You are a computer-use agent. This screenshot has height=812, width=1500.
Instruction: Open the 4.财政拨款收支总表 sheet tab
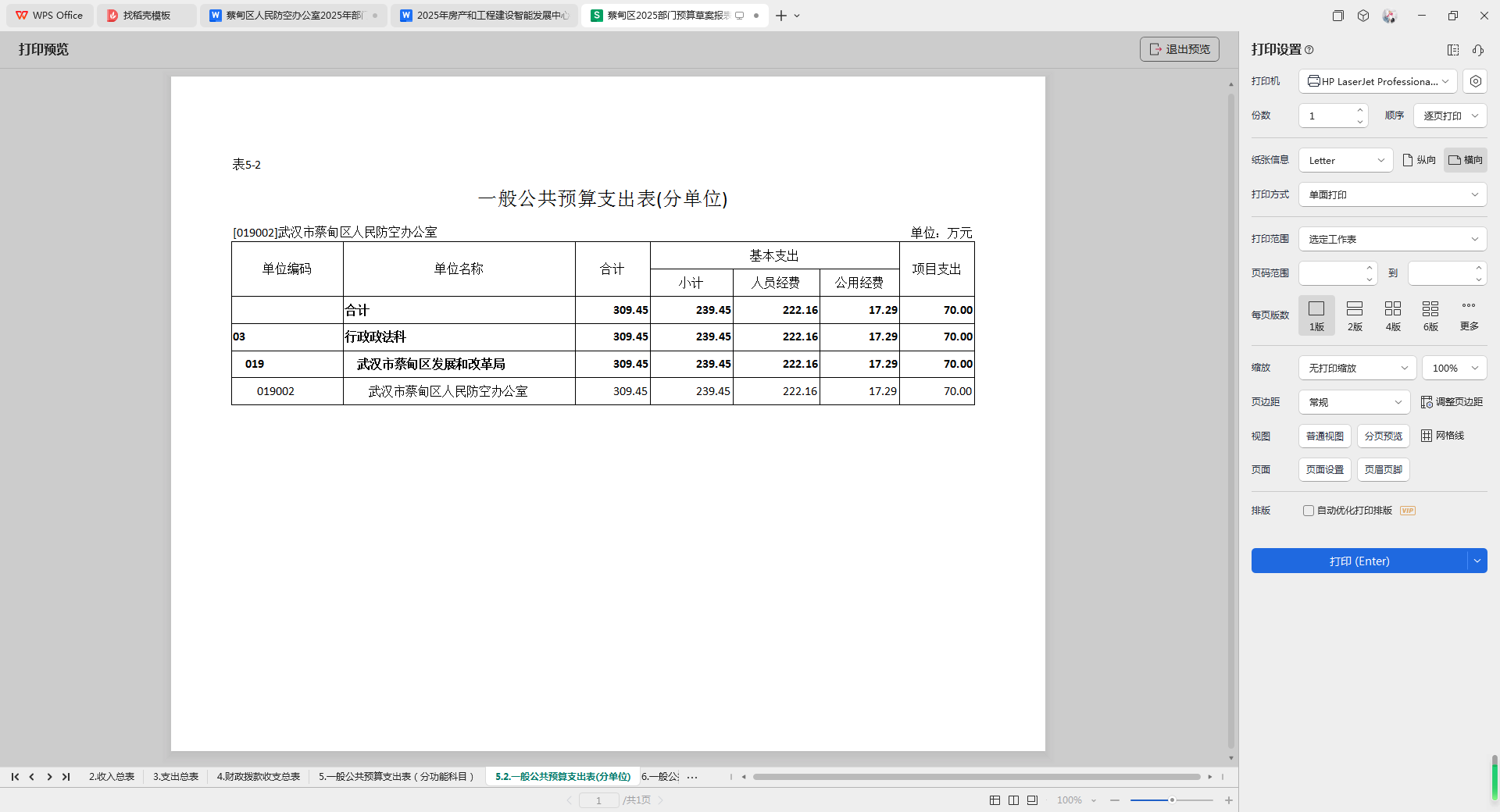click(259, 777)
